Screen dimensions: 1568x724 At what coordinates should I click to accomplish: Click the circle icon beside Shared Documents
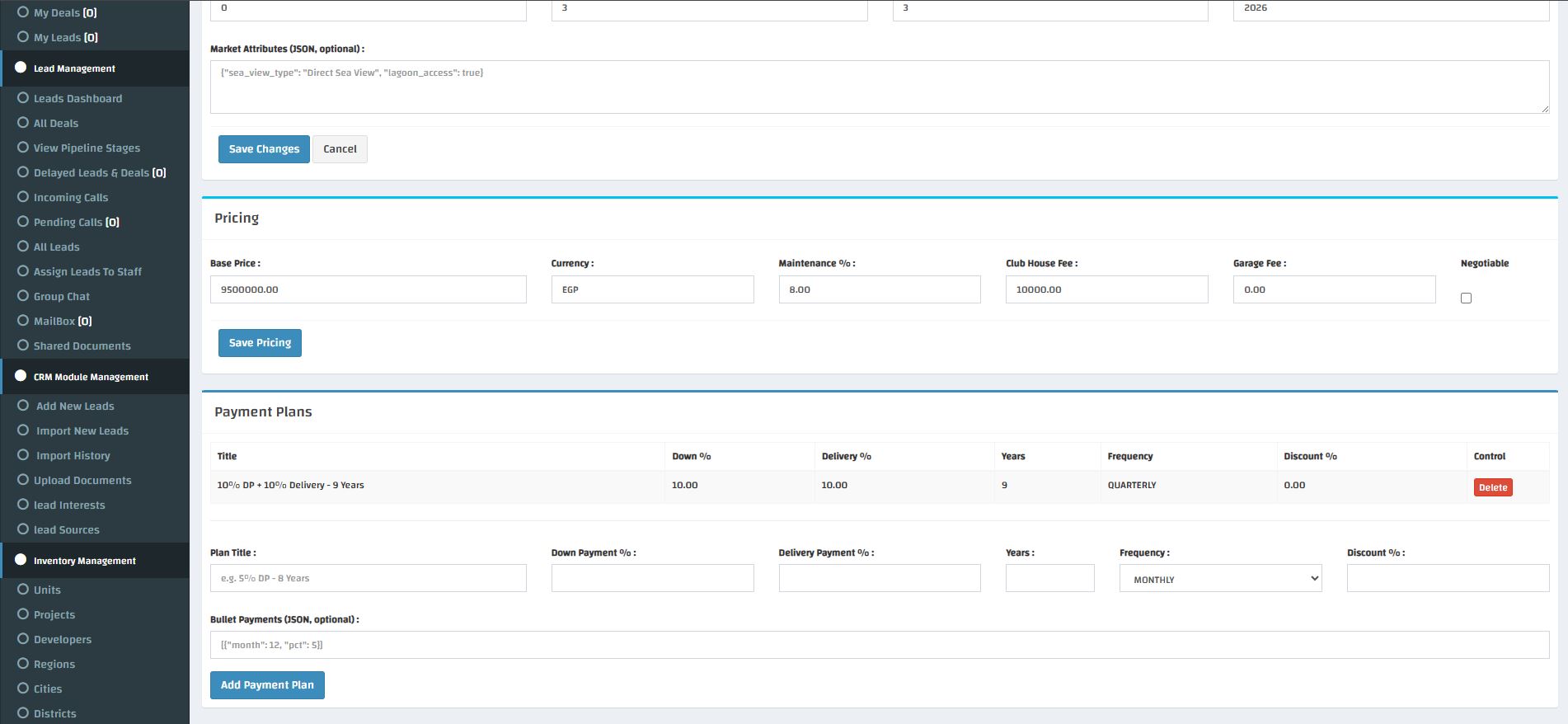tap(23, 345)
